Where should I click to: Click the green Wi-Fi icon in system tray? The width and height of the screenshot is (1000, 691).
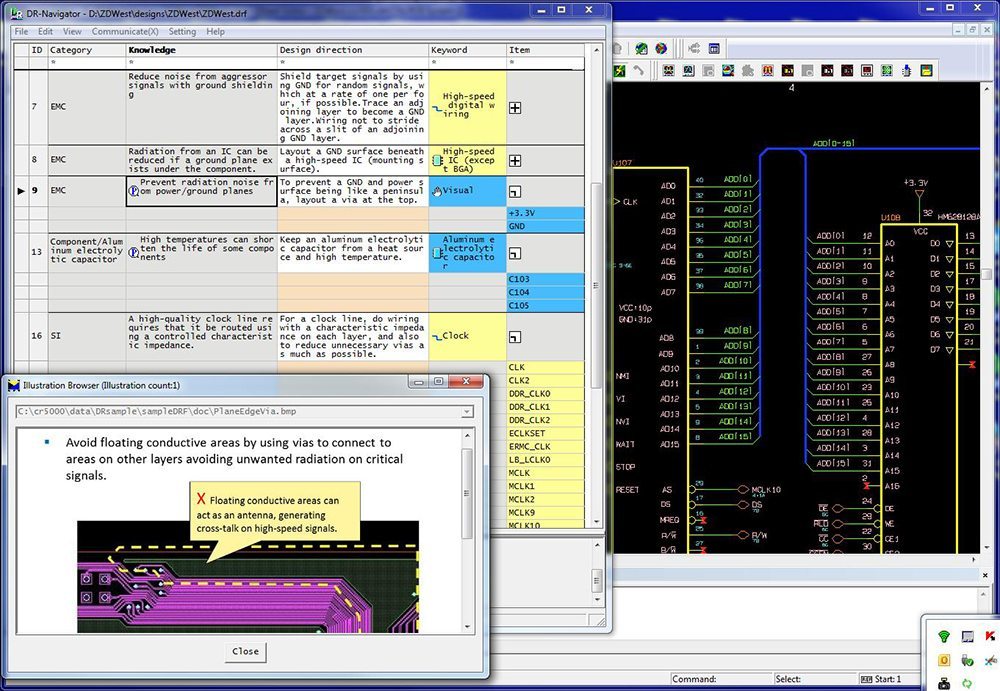pos(943,636)
